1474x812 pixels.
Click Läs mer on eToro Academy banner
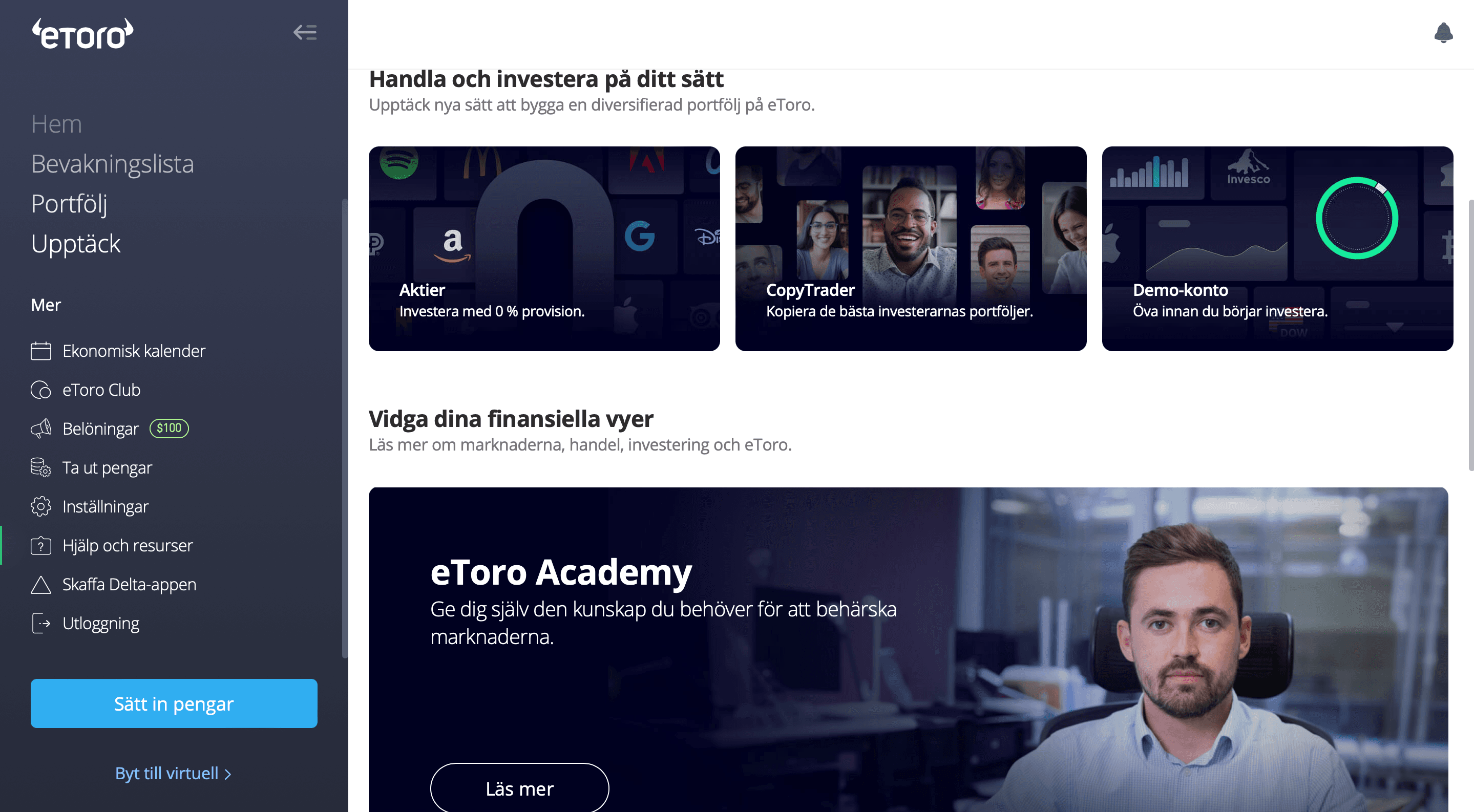519,788
